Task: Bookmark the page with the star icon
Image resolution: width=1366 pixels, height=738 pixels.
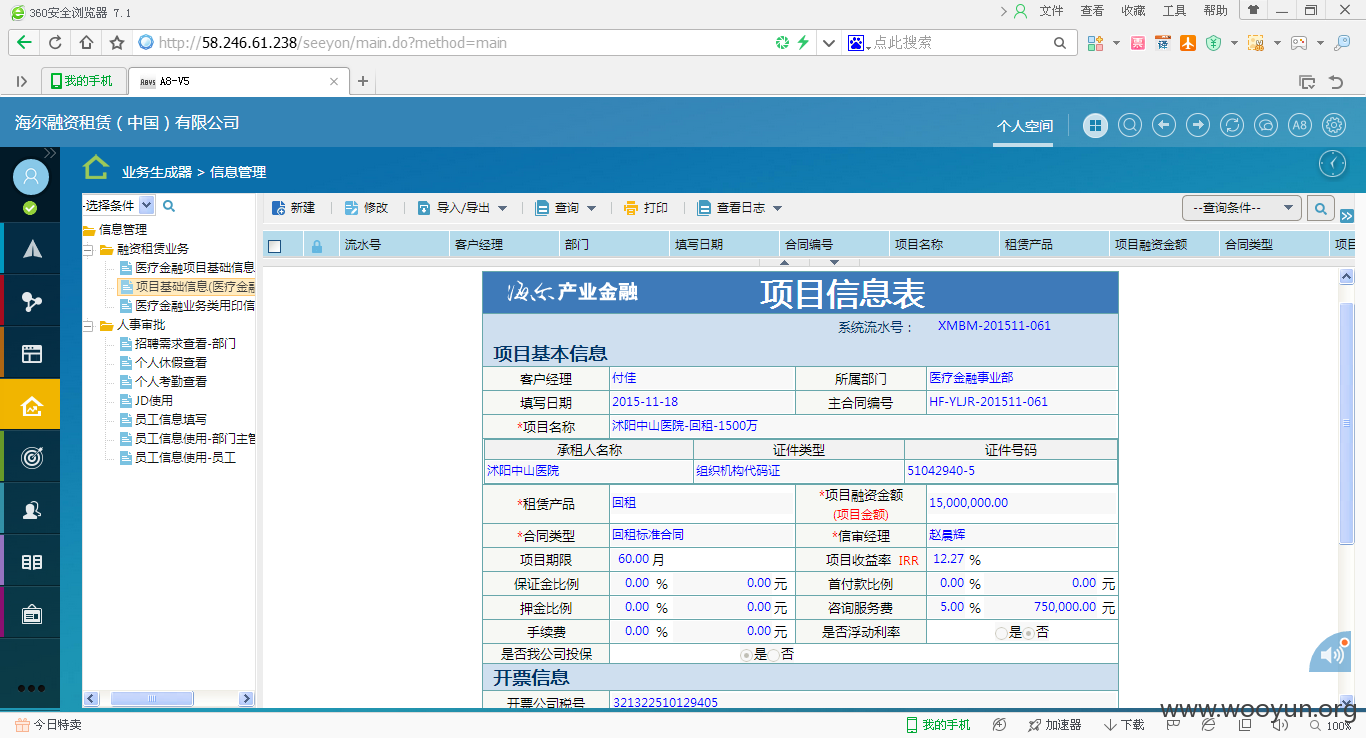Action: click(x=116, y=43)
